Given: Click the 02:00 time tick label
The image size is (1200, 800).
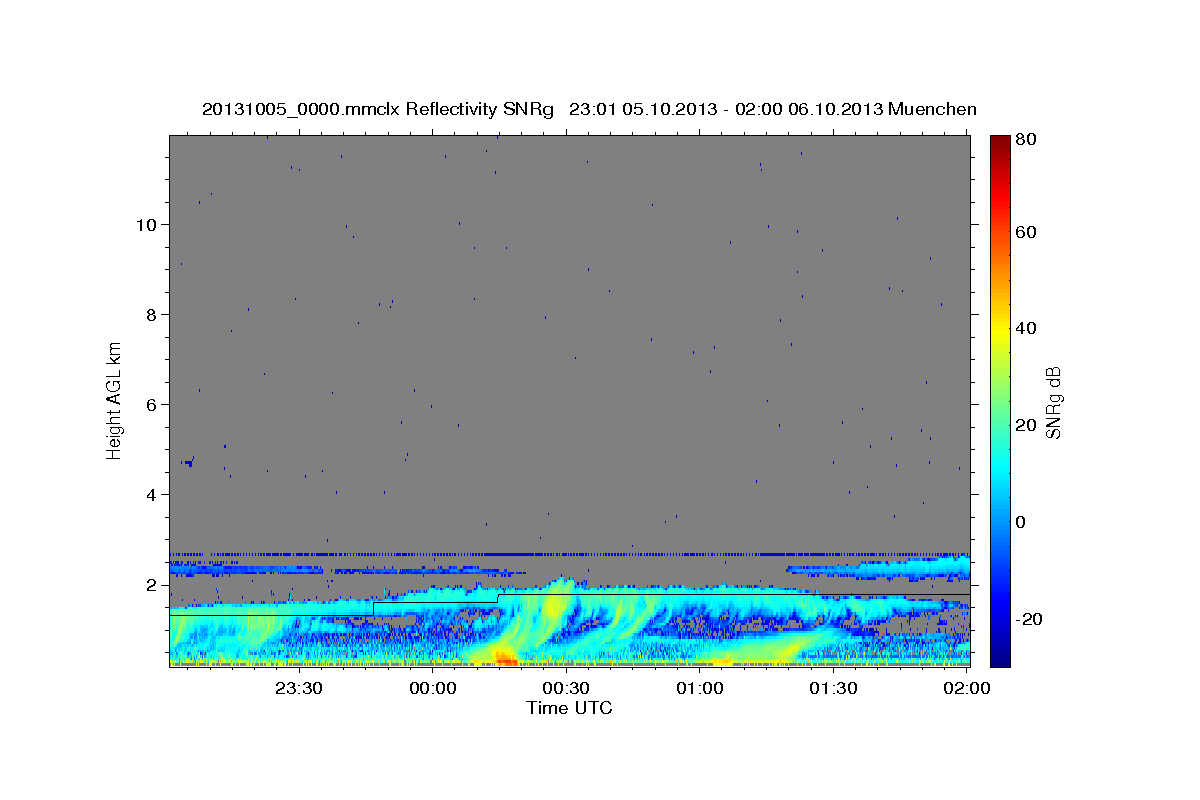Looking at the screenshot, I should pos(966,689).
